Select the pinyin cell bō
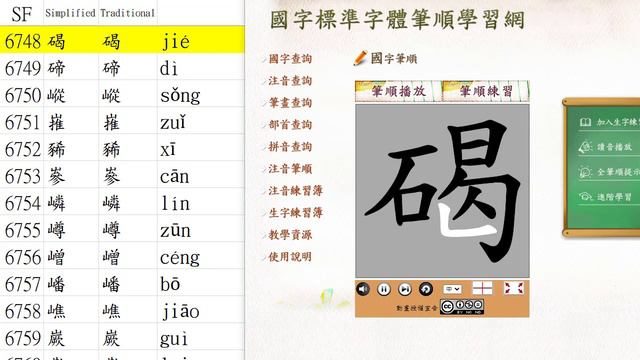This screenshot has width=640, height=360. pos(201,283)
